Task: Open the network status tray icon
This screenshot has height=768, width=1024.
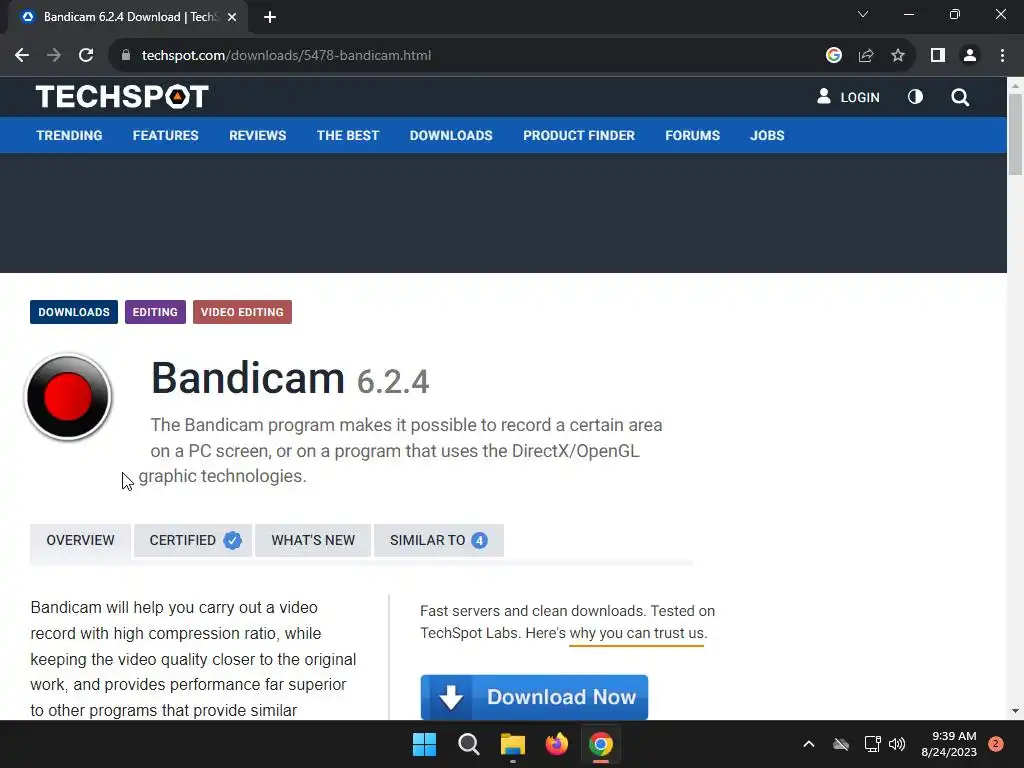Action: (x=872, y=744)
